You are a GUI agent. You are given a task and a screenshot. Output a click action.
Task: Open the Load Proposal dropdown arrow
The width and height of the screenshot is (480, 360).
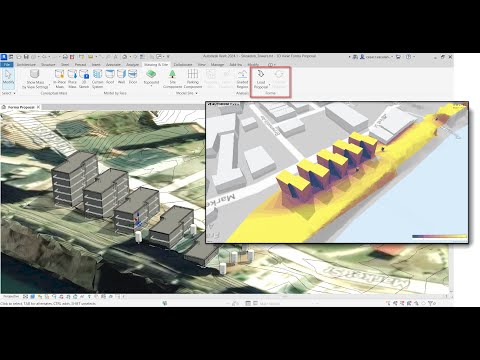[x=269, y=84]
